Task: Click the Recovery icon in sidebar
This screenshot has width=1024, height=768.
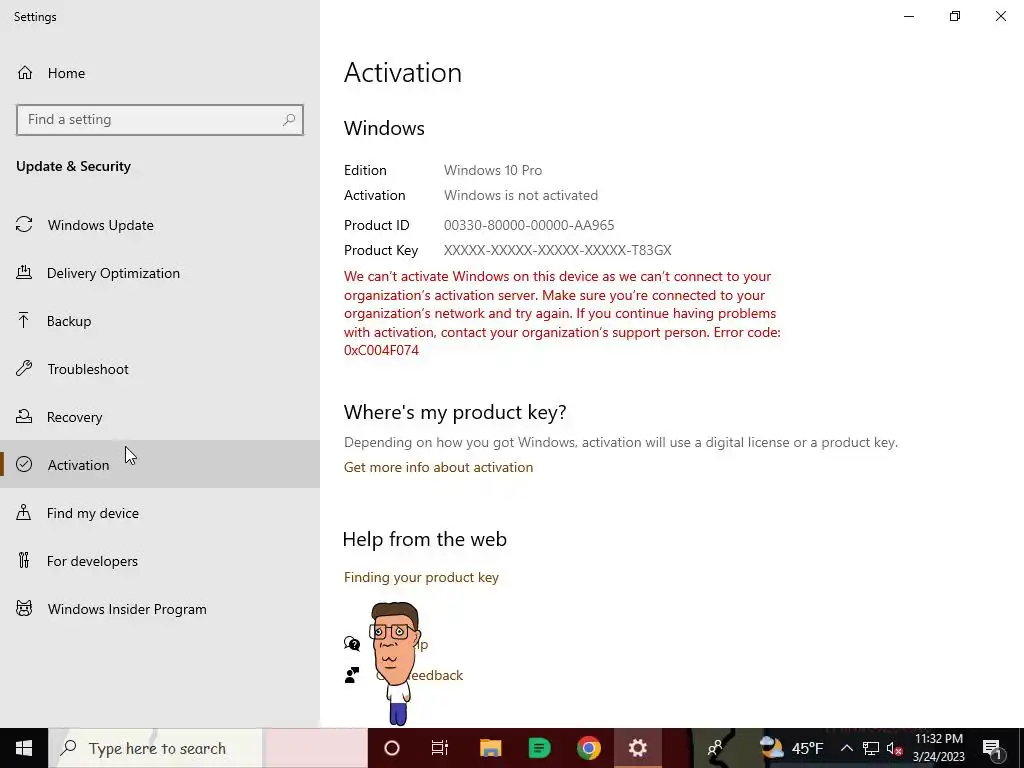Action: 24,417
